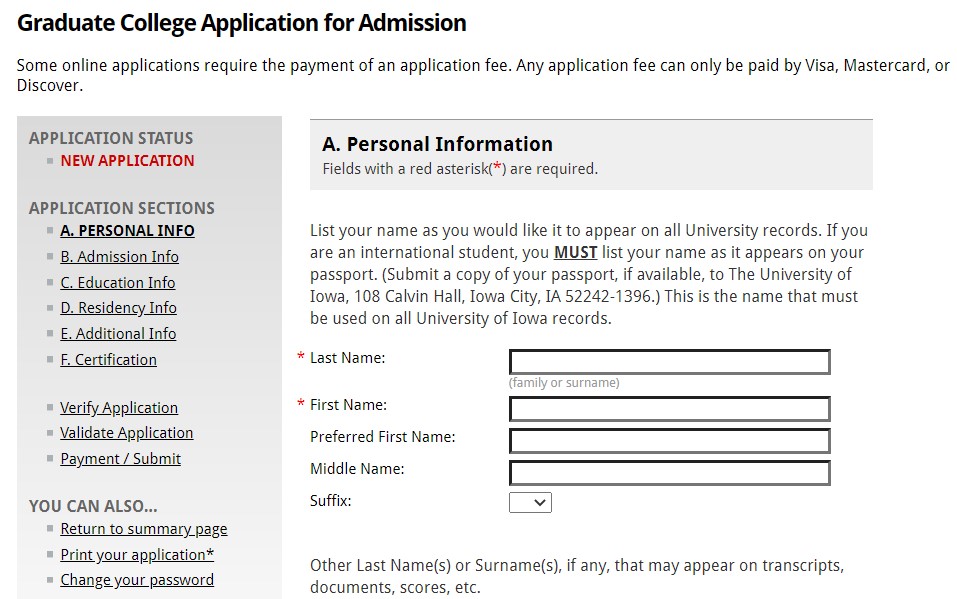Open the F. Certification section

108,359
